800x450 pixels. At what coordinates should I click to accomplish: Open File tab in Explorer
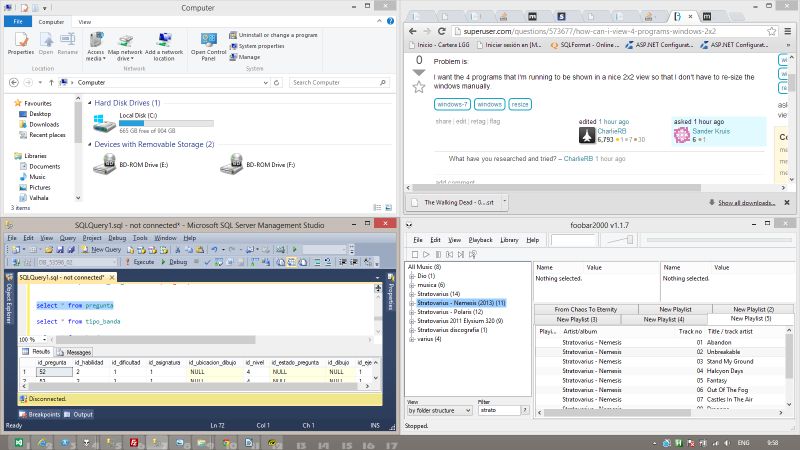coord(18,22)
